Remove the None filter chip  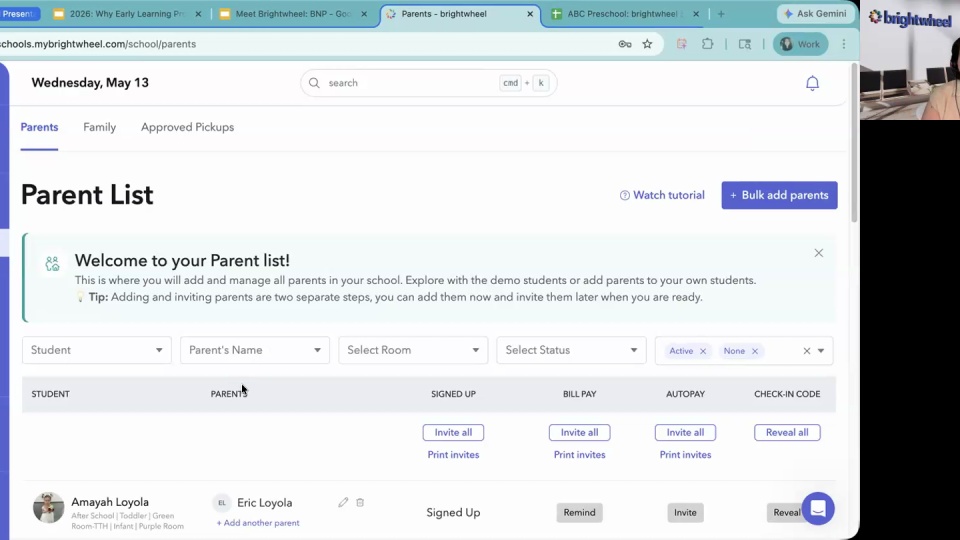(x=755, y=351)
